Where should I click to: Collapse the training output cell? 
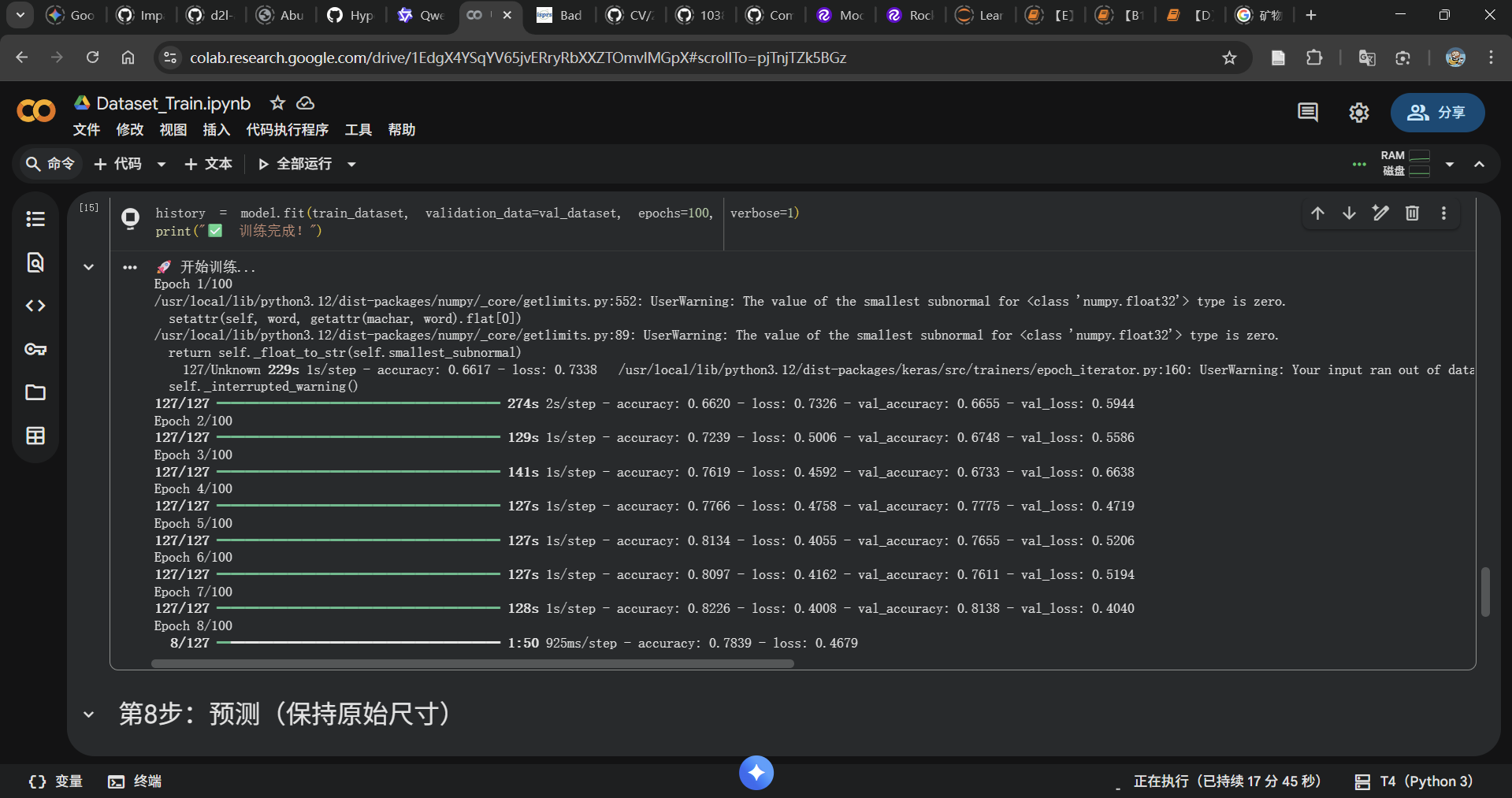pos(88,266)
